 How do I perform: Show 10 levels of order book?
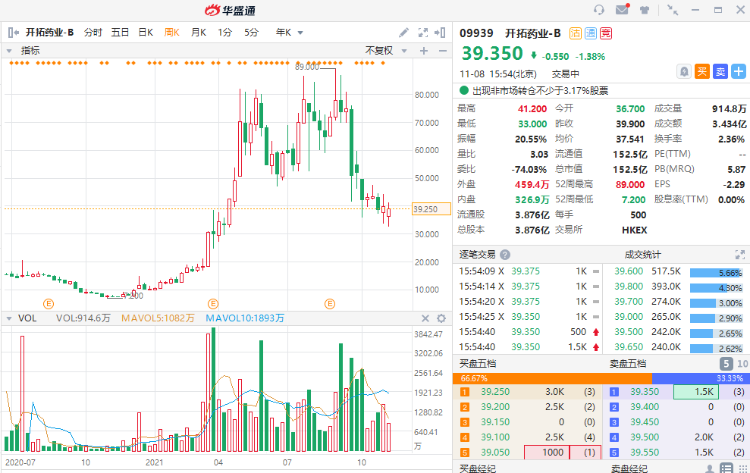coord(742,364)
